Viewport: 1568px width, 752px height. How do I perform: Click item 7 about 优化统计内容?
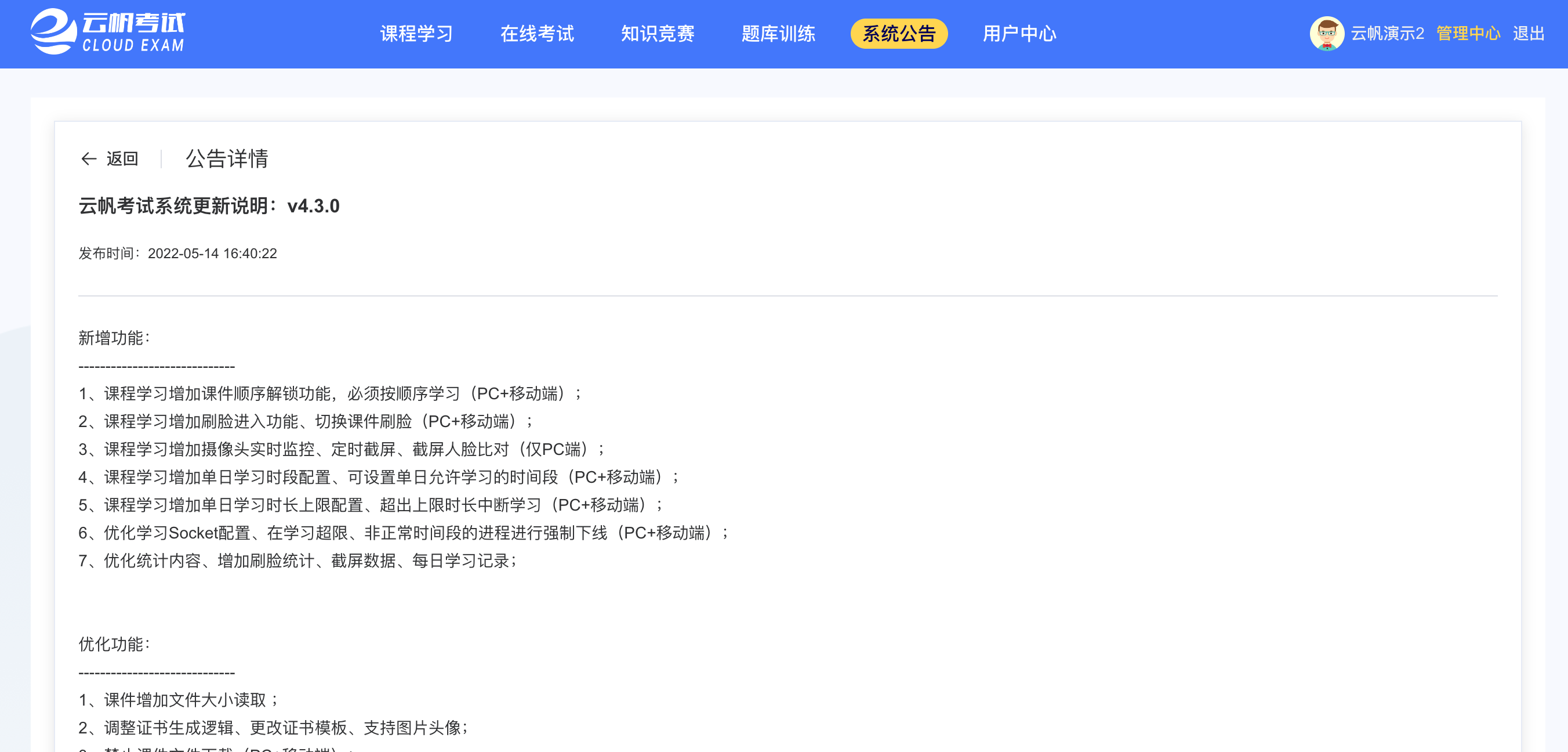[x=297, y=561]
